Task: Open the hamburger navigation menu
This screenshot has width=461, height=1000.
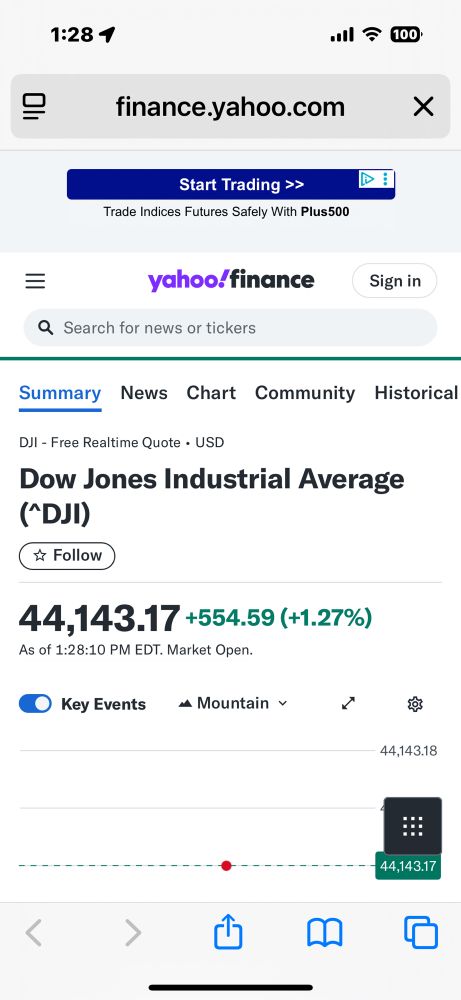Action: [35, 281]
